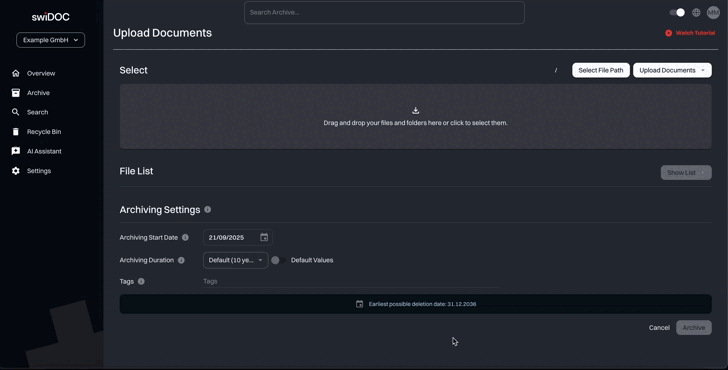This screenshot has height=370, width=728.
Task: Open AI Assistant from sidebar
Action: click(x=44, y=151)
